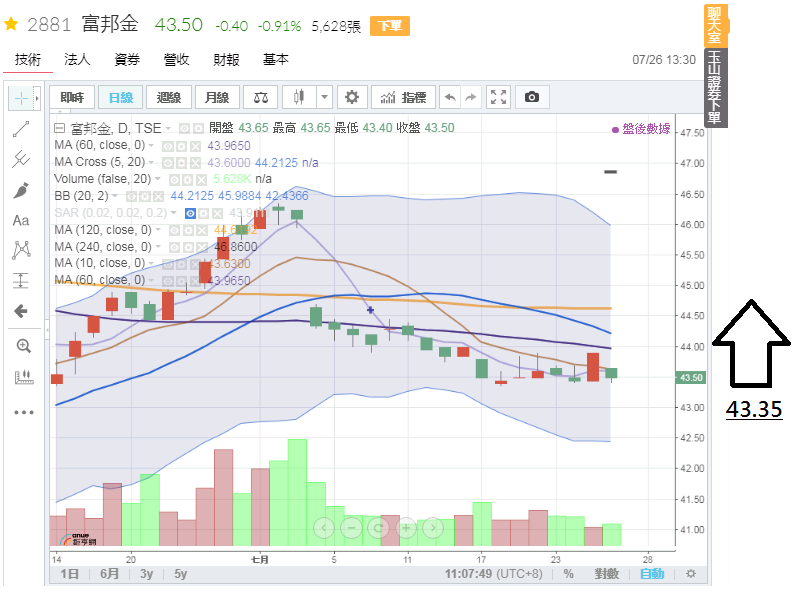Switch to 即時 realtime chart
The height and width of the screenshot is (600, 805).
72,97
